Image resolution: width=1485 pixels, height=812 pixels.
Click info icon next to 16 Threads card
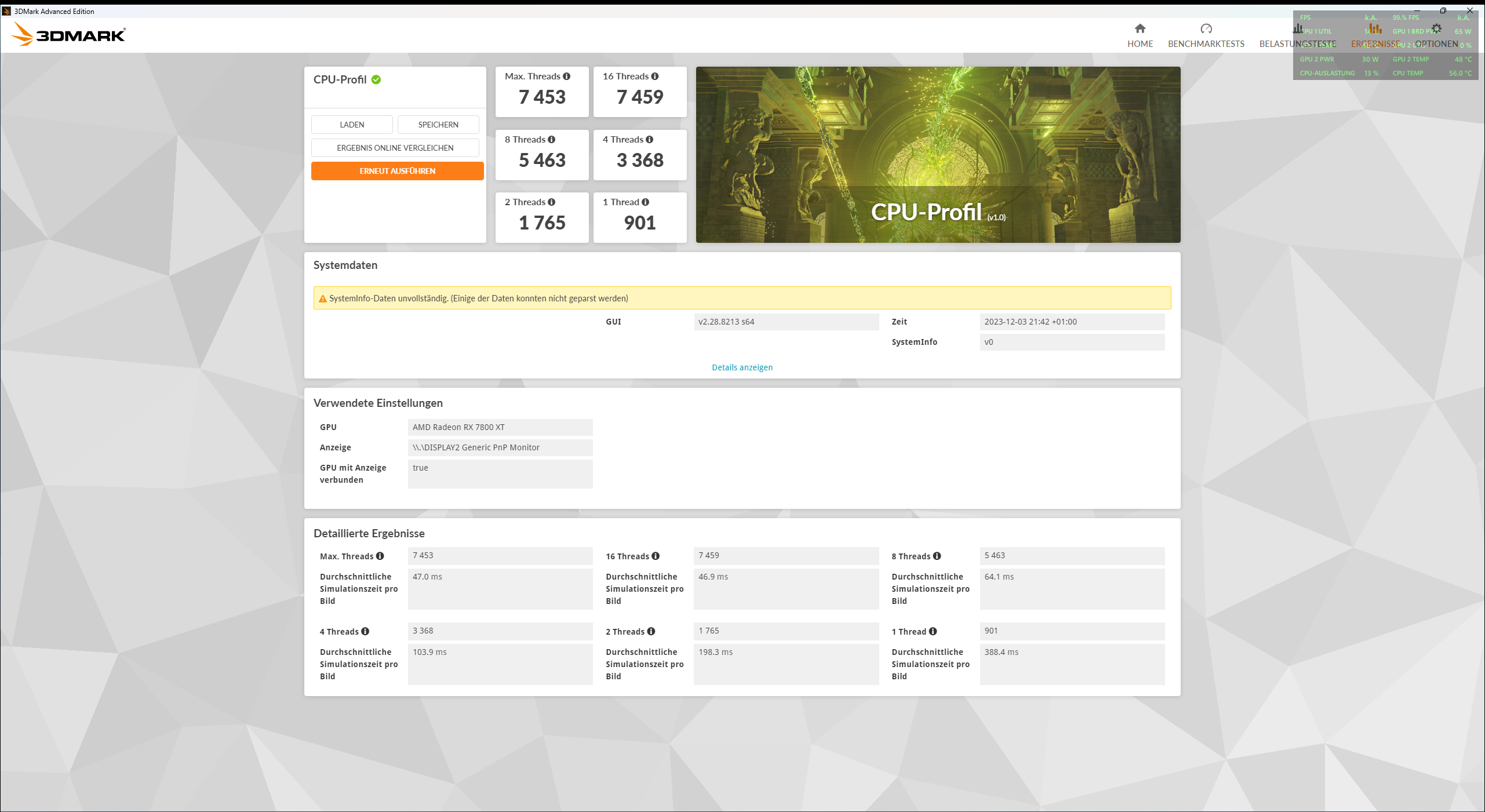(654, 77)
